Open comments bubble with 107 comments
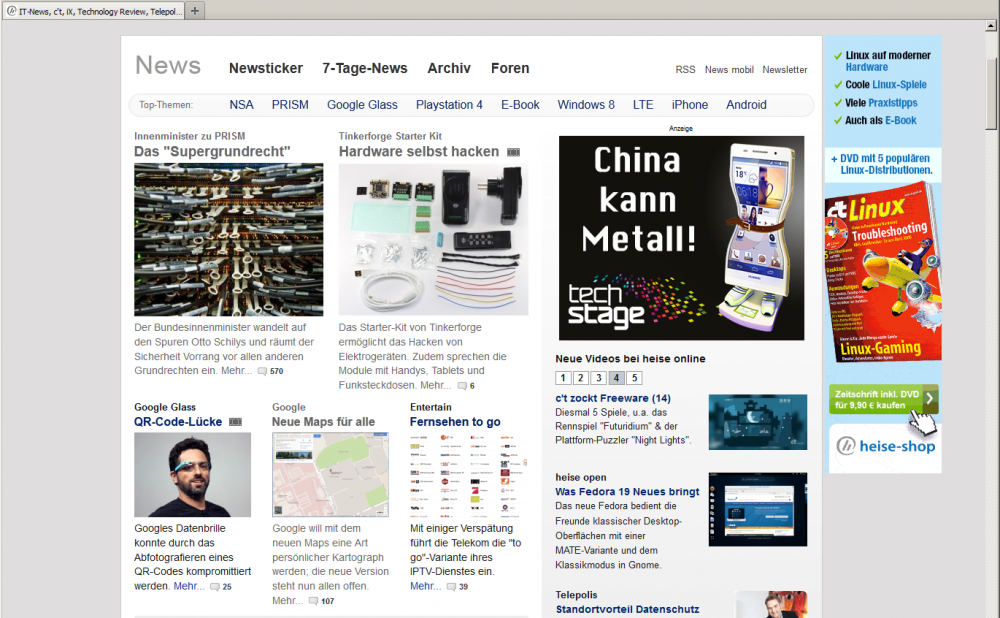 (314, 601)
